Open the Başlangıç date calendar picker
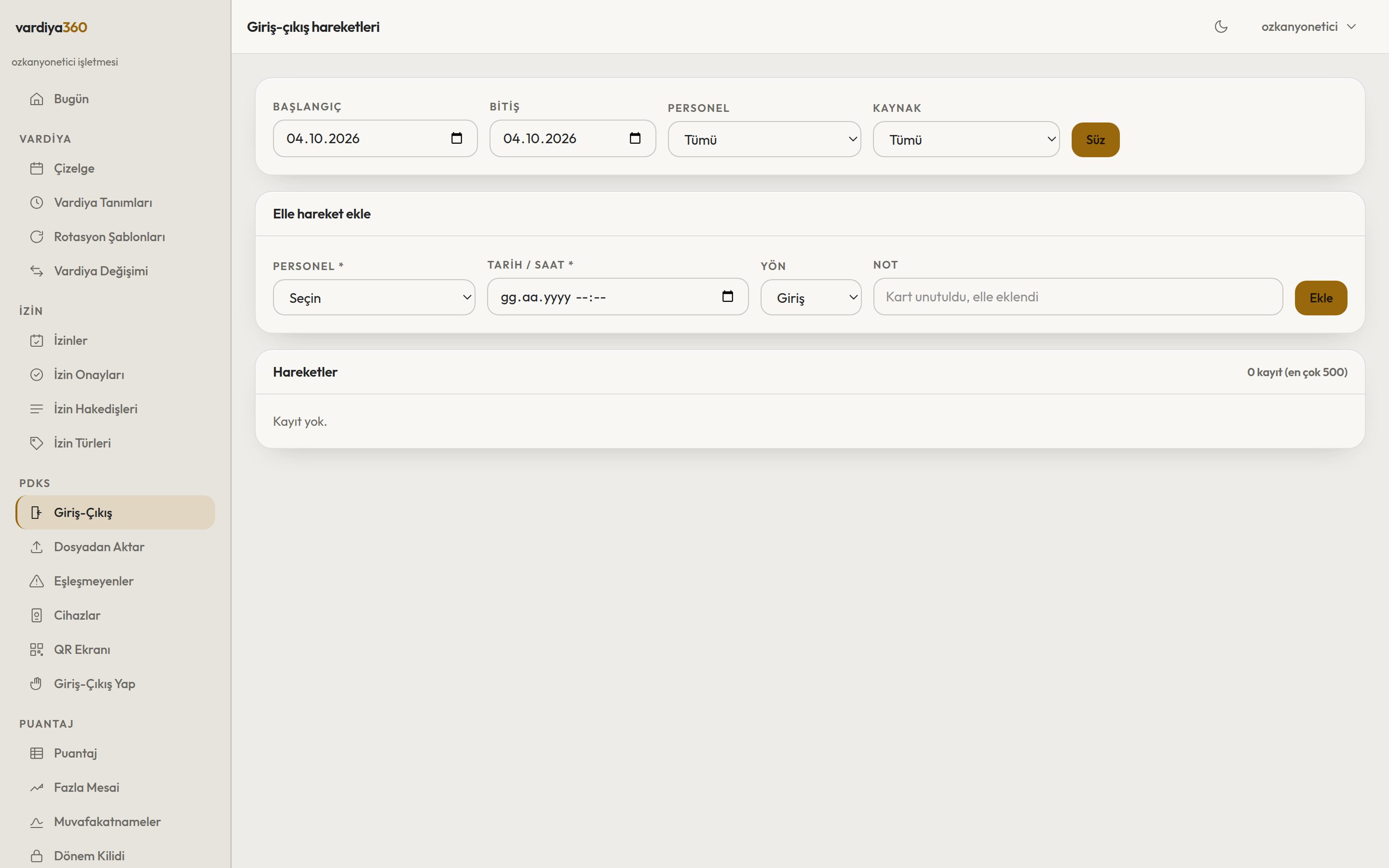Screen dimensions: 1389x868 pos(456,138)
